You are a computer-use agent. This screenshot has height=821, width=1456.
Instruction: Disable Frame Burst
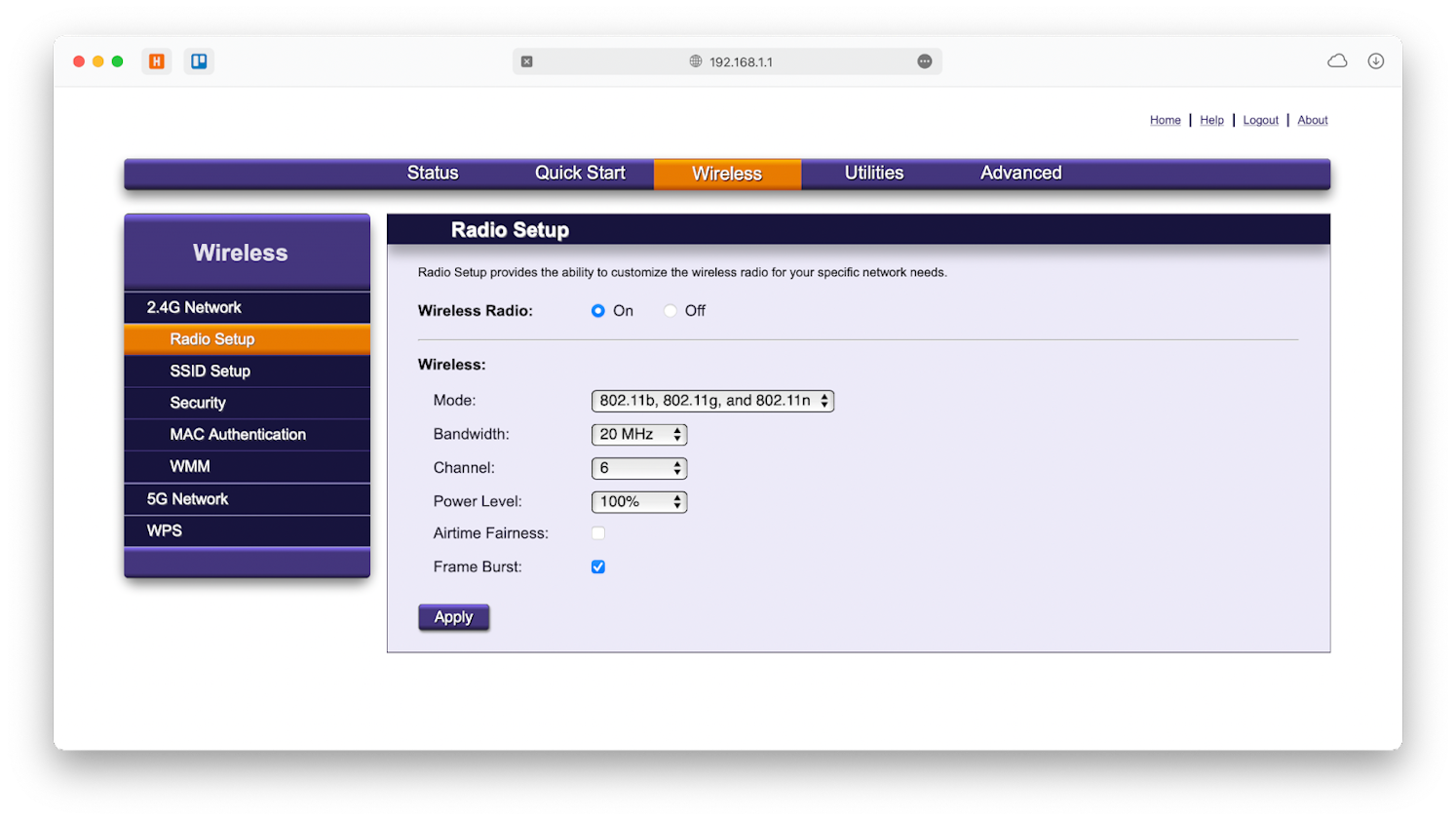[x=597, y=567]
